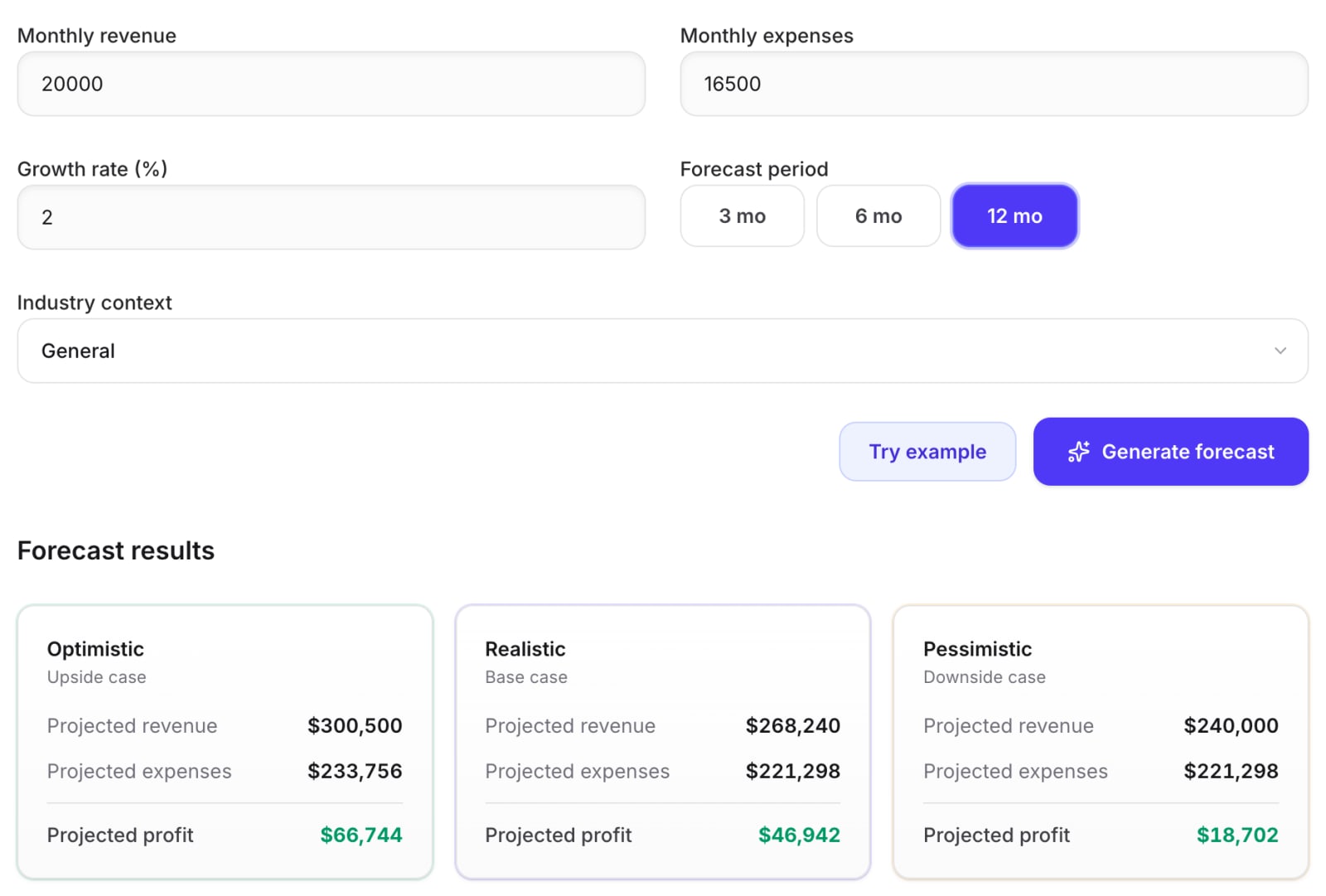Click the Projected expenses label in Optimistic card
The image size is (1326, 896).
(x=139, y=772)
